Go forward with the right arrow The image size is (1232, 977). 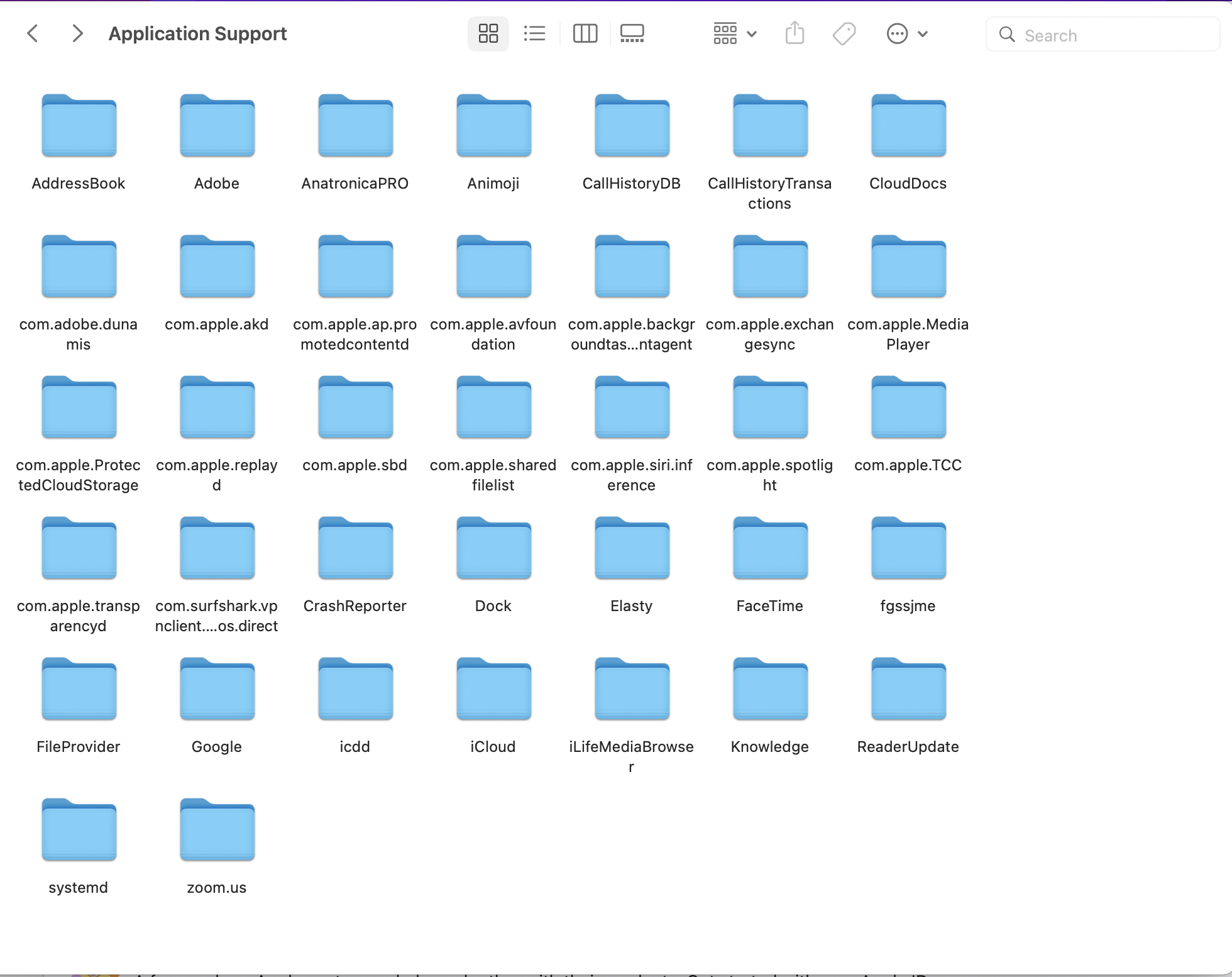click(x=77, y=33)
